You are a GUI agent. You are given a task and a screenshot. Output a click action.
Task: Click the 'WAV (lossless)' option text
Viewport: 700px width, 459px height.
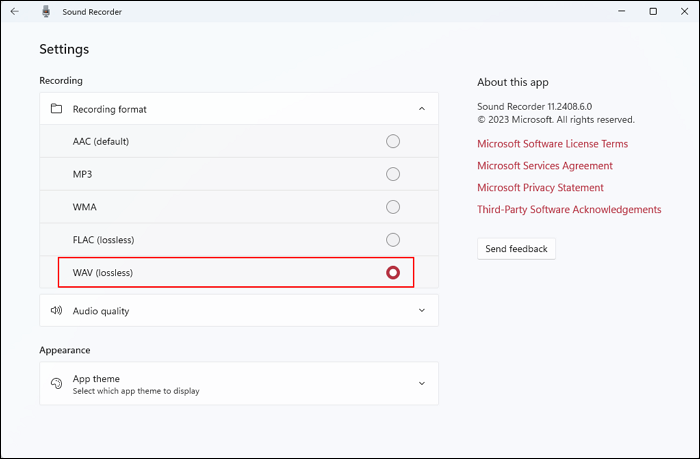103,273
